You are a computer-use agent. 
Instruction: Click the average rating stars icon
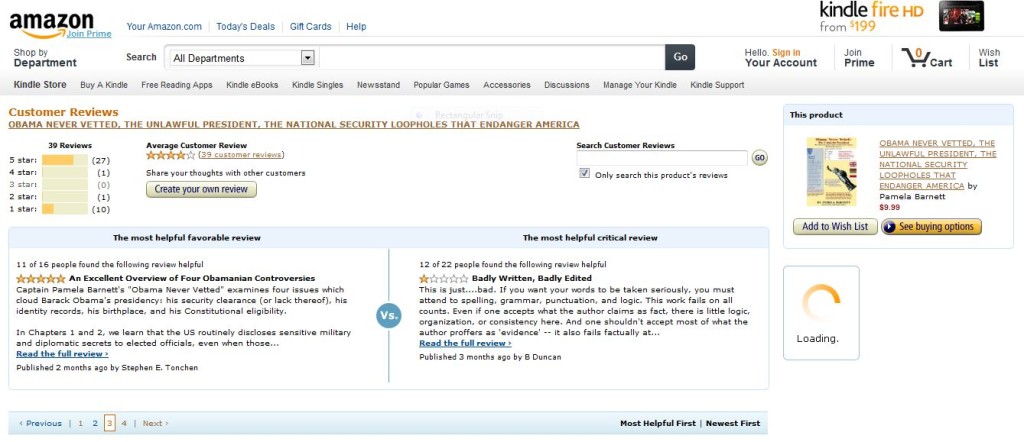[170, 155]
